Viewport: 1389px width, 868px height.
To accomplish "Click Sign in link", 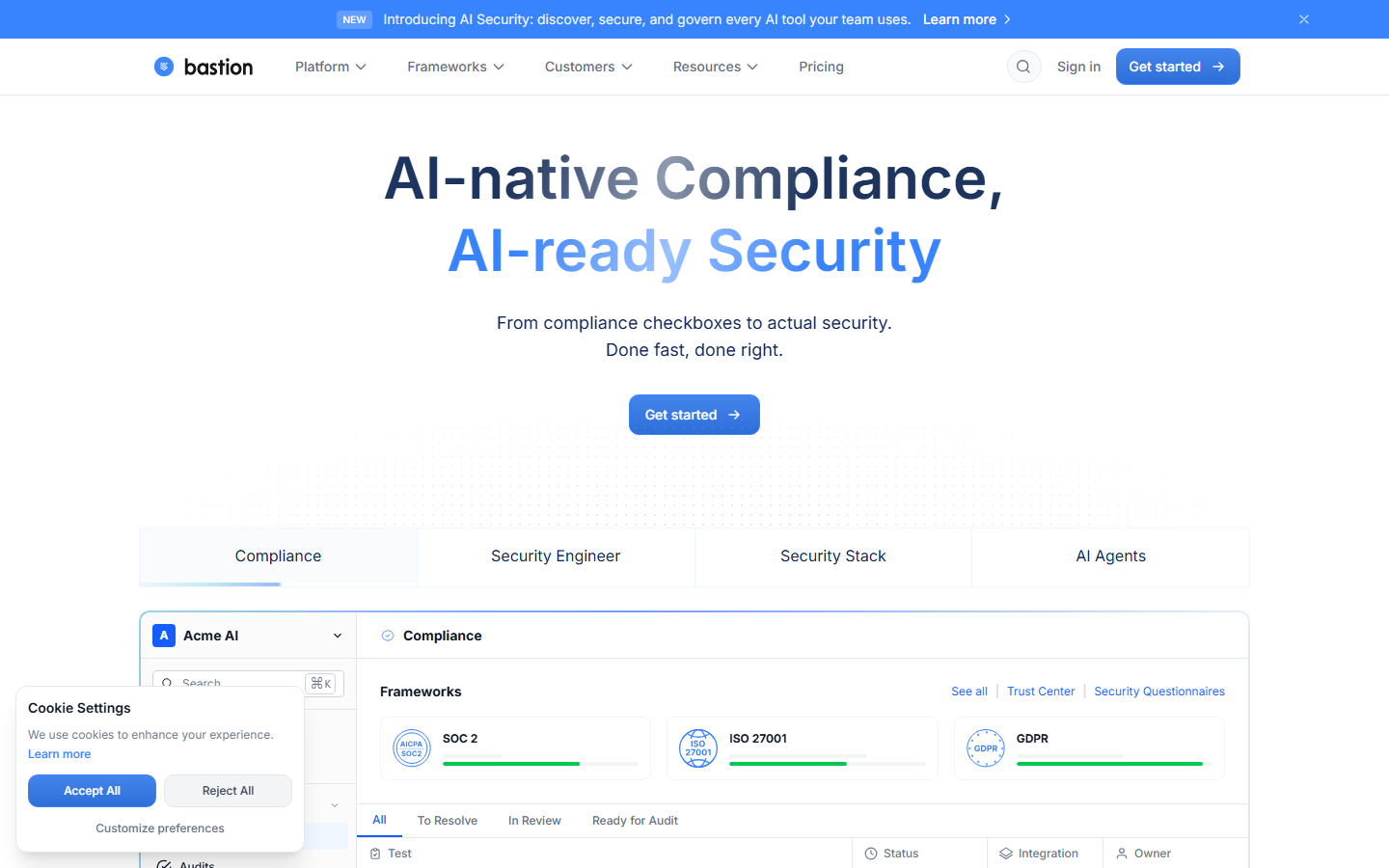I will [x=1078, y=67].
